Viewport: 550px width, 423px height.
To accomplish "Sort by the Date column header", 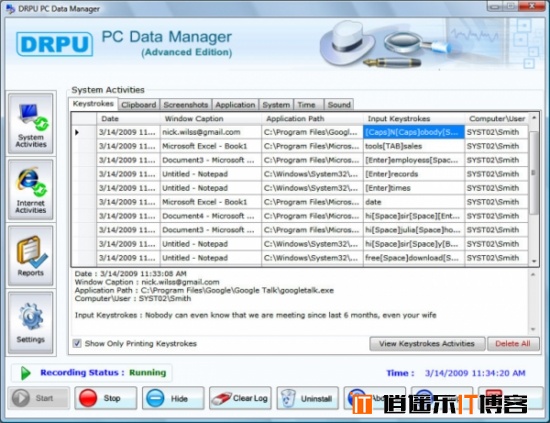I will (x=128, y=119).
